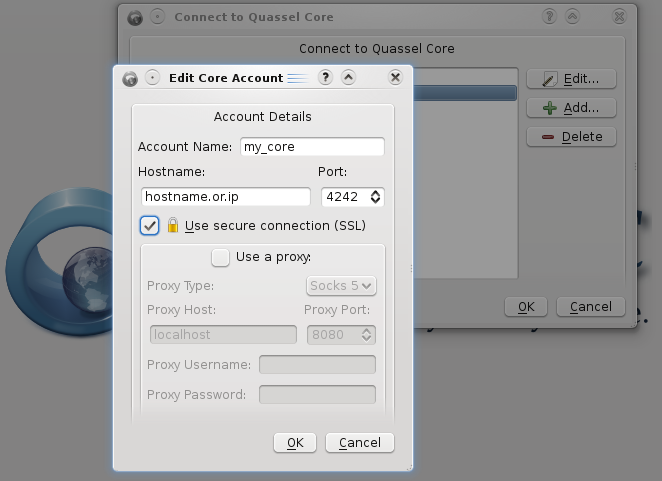Click the Connect to Quassel Core window menu icon

click(x=135, y=18)
